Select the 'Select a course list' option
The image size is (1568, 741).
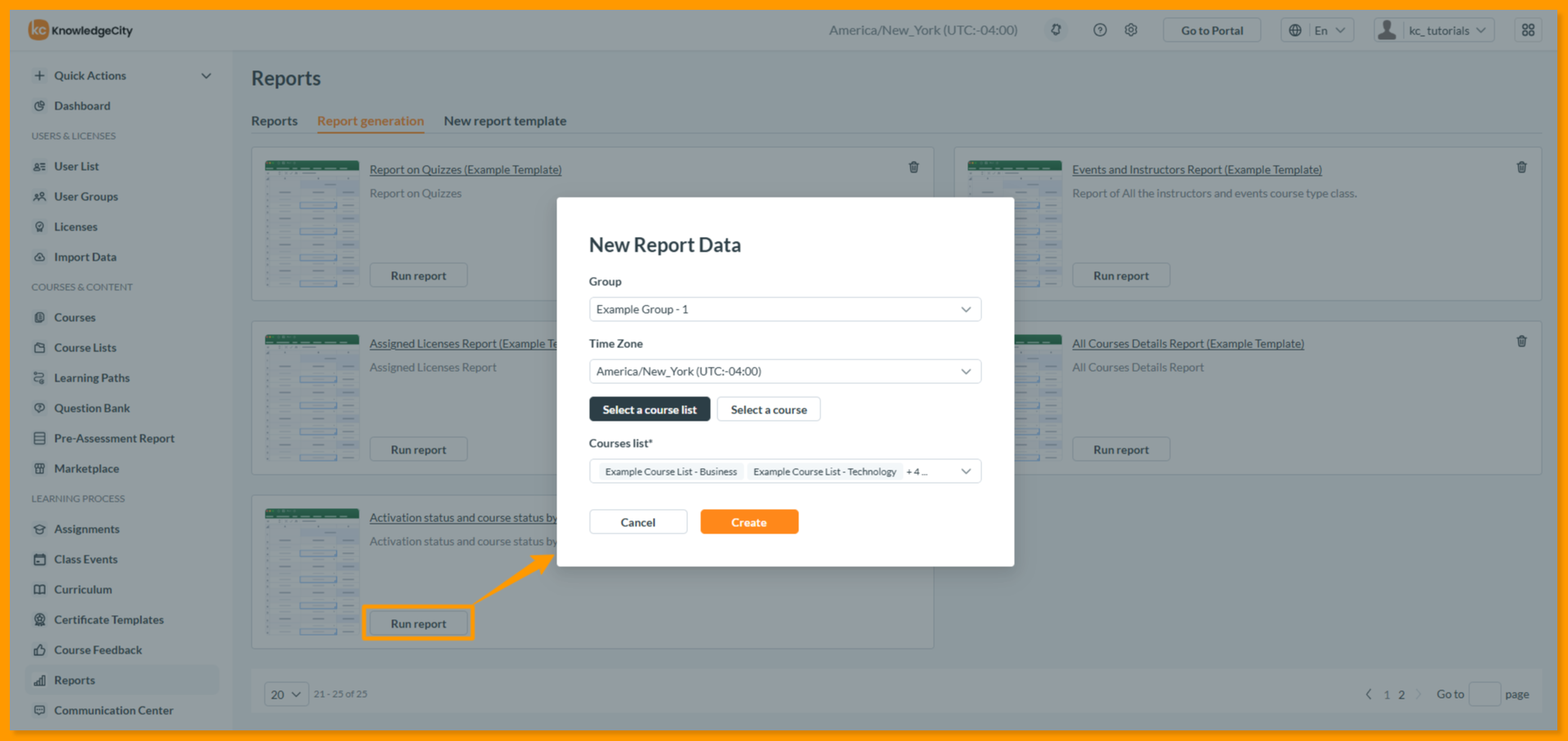650,409
